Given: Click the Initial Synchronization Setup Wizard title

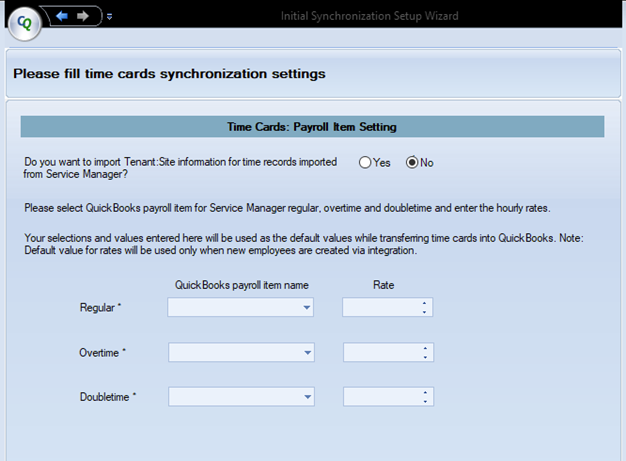Looking at the screenshot, I should [369, 16].
